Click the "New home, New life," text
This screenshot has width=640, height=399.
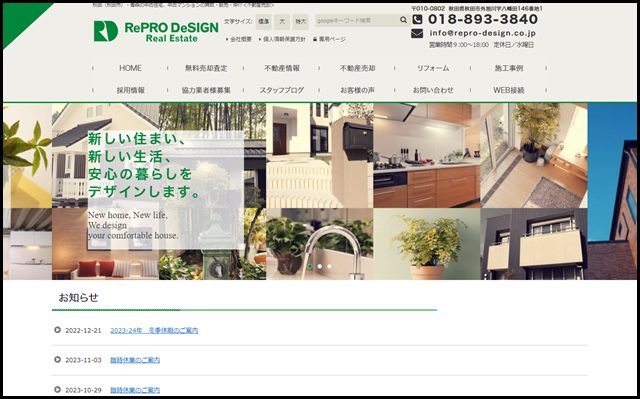click(x=128, y=215)
